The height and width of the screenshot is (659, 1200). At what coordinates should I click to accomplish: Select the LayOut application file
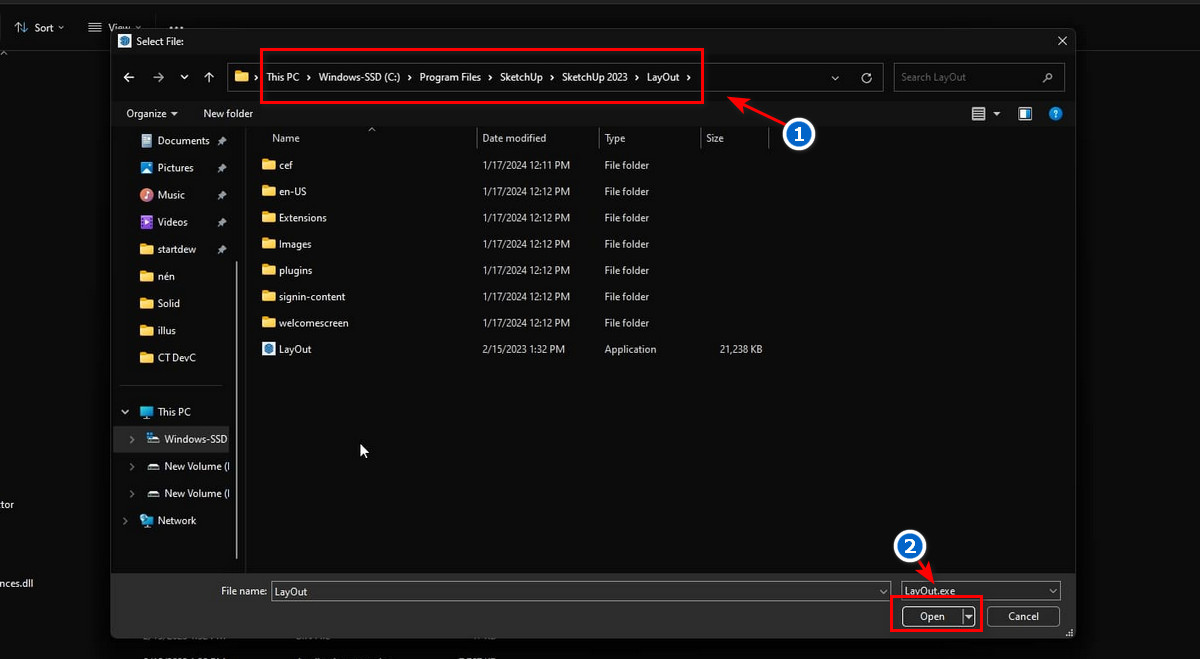click(294, 349)
